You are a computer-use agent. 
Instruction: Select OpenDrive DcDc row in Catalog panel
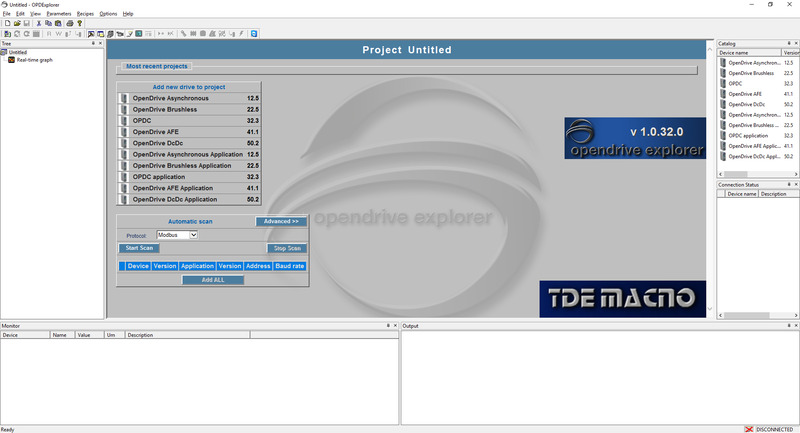click(757, 105)
